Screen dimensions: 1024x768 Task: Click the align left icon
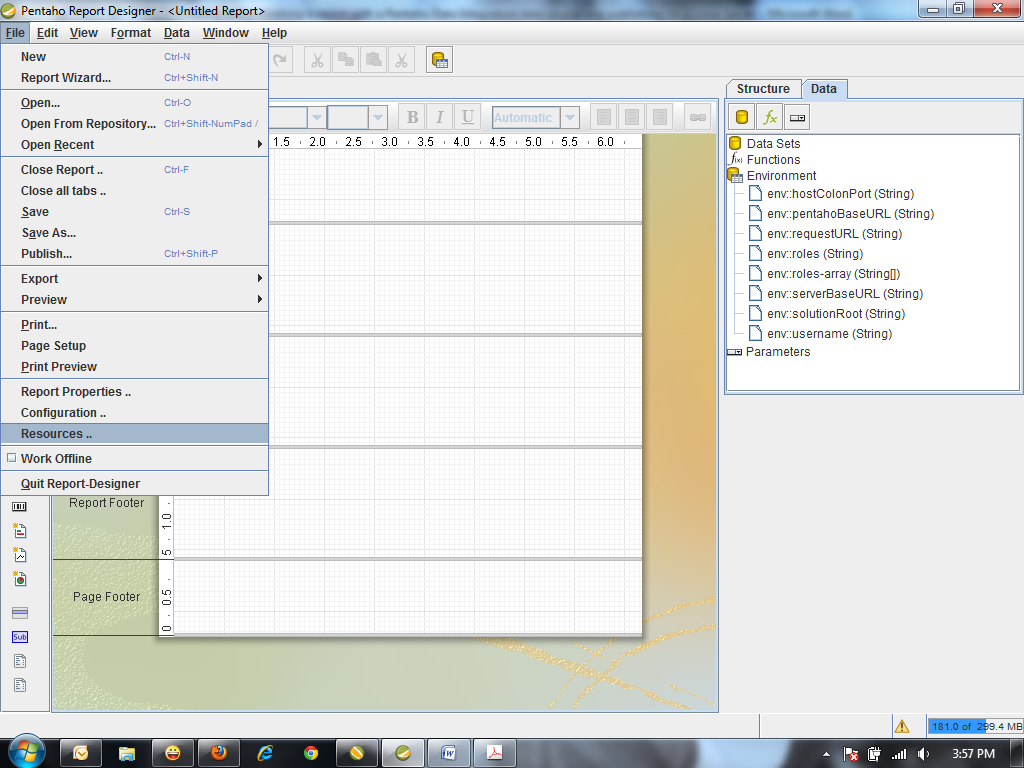[604, 118]
